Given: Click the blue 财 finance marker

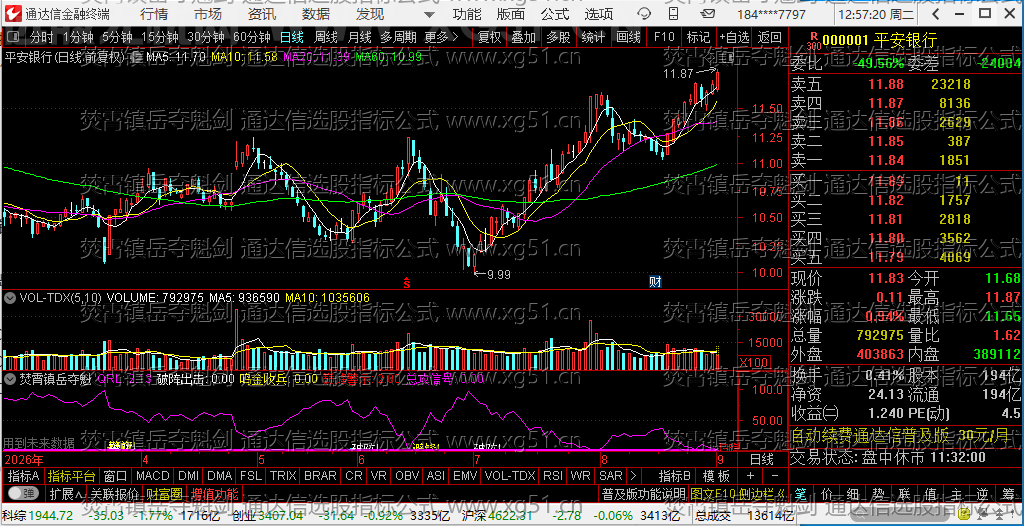Looking at the screenshot, I should 655,282.
